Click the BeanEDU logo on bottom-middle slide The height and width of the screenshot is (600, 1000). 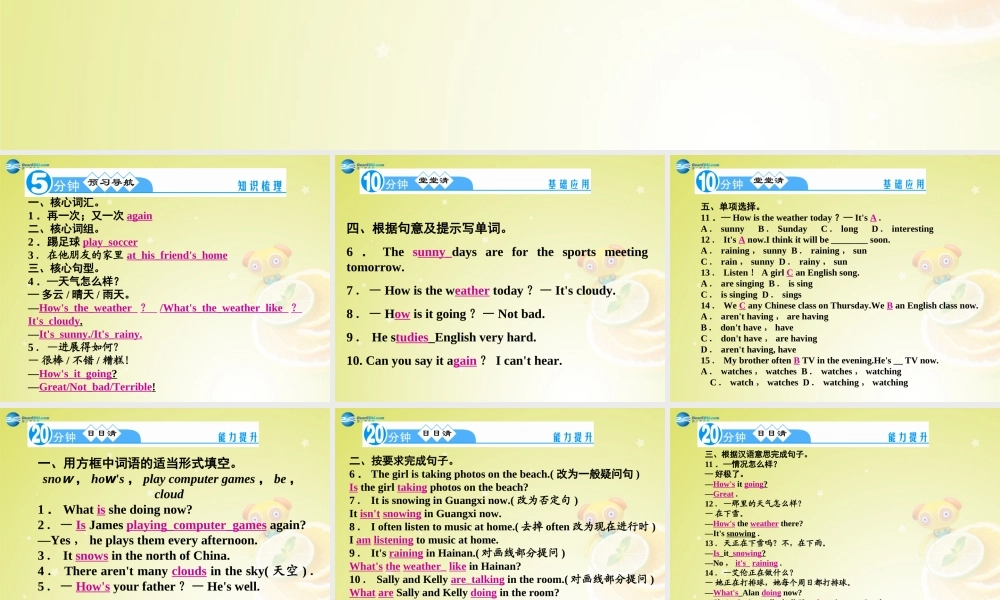348,418
